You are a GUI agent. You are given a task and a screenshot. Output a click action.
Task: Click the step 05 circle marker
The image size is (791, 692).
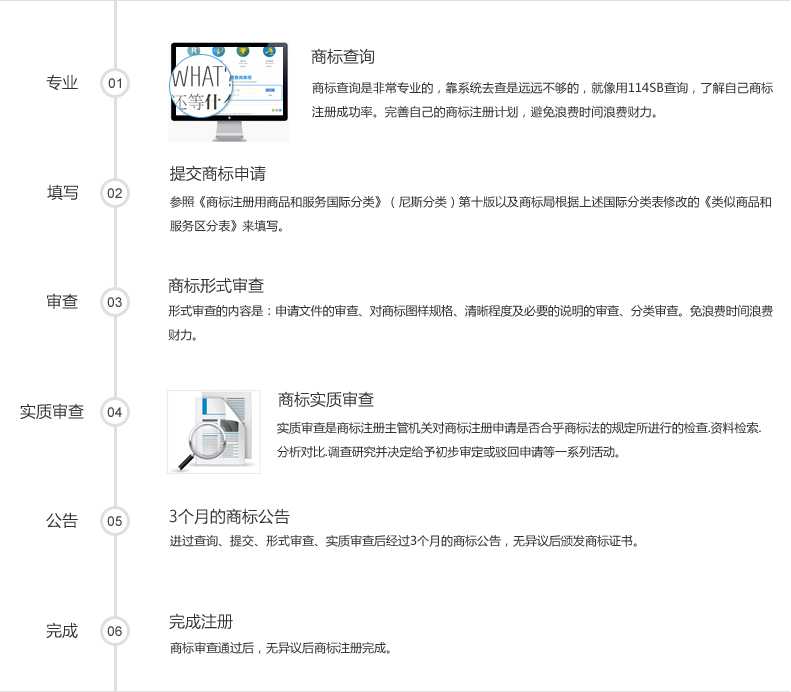[x=115, y=521]
